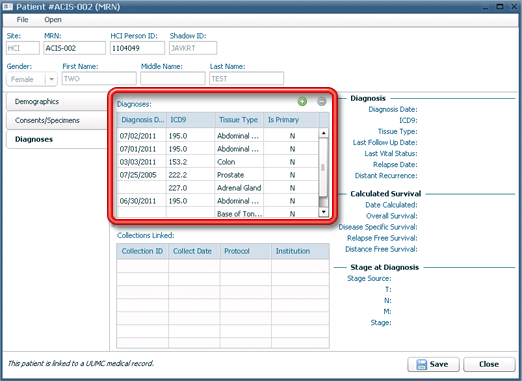This screenshot has height=381, width=522.
Task: Select diagnosis row dated 07/01/2011
Action: tap(217, 149)
